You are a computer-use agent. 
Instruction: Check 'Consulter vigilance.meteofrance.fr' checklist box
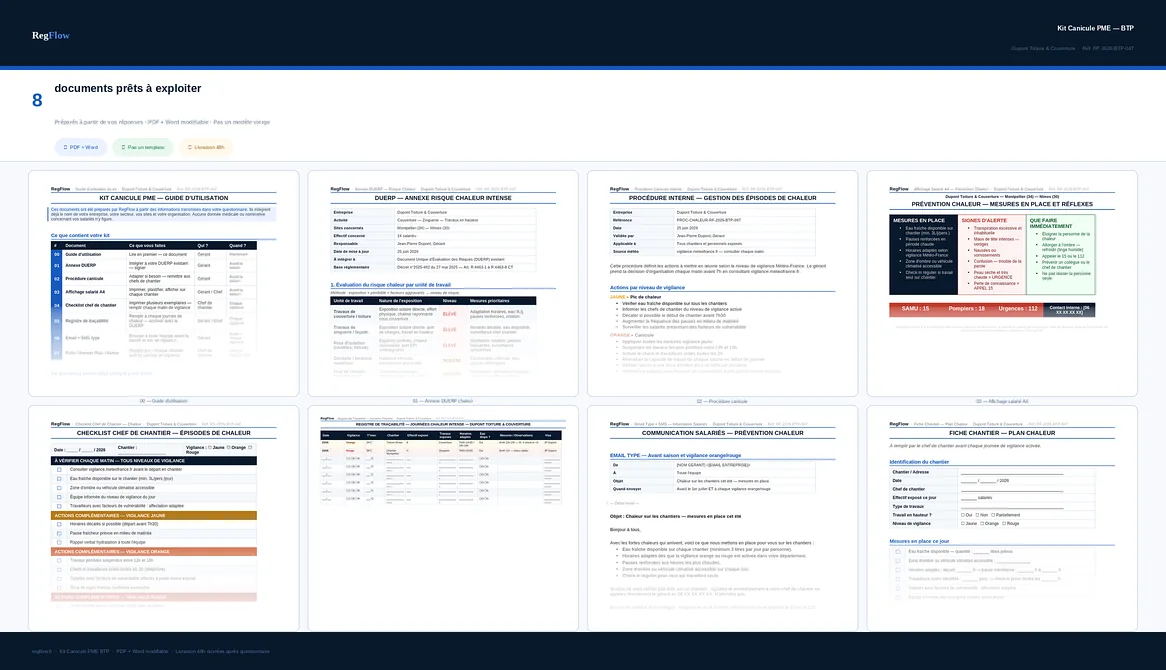click(x=59, y=470)
